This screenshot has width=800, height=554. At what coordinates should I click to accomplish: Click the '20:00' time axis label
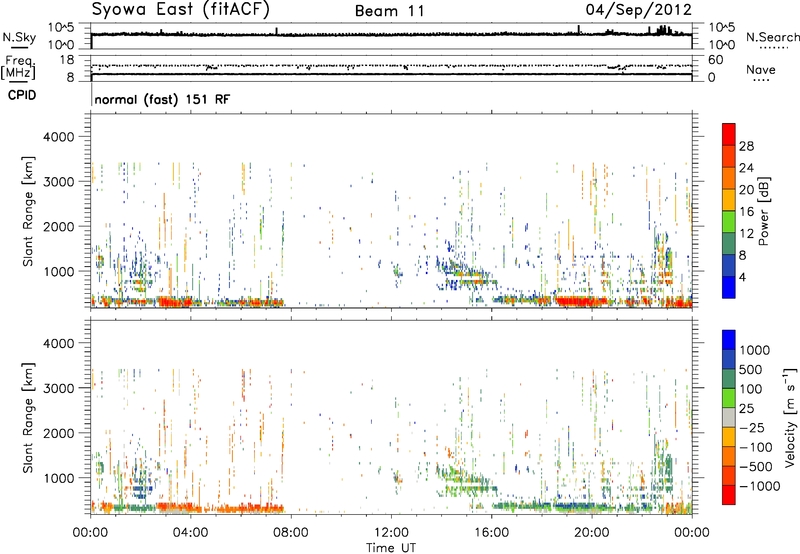coord(591,533)
